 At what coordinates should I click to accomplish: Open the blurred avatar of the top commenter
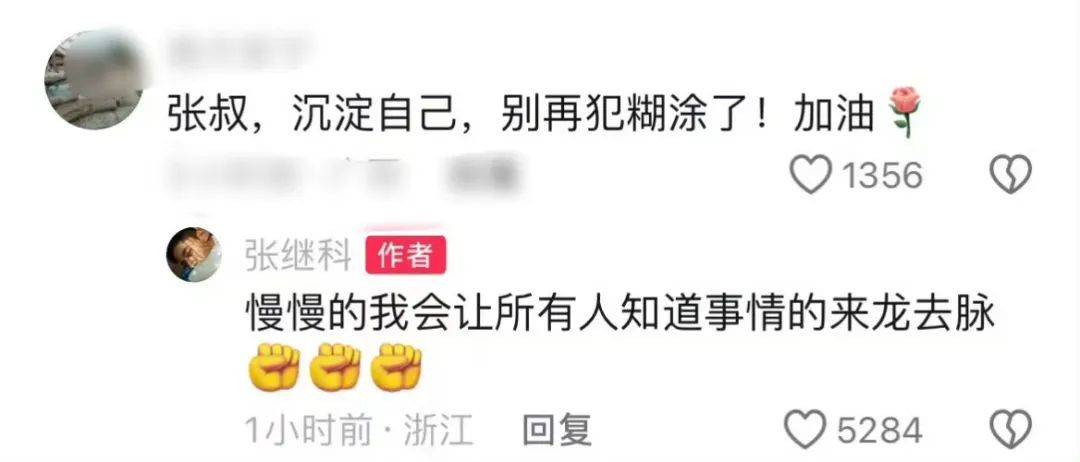pos(93,79)
